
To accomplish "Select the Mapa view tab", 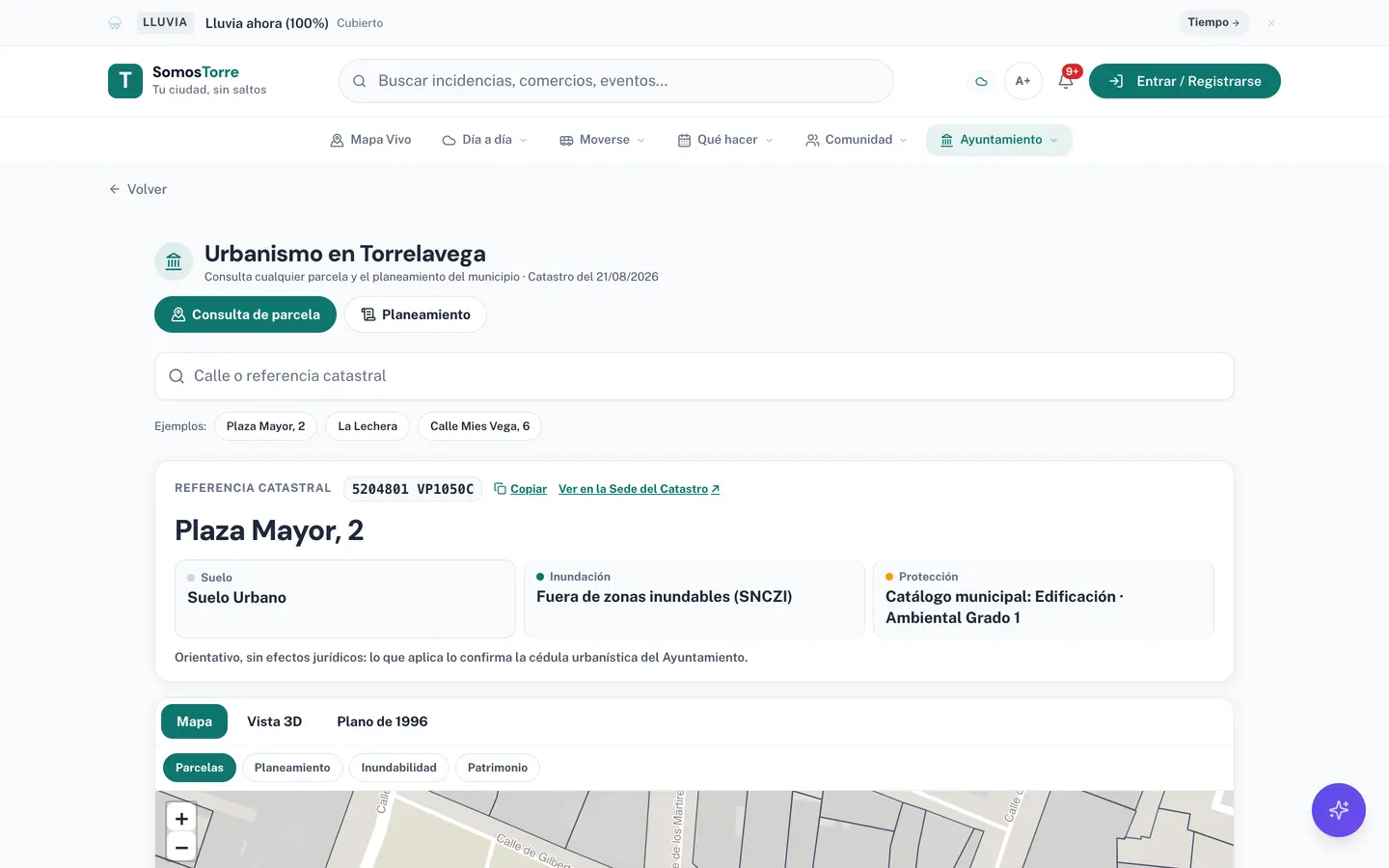I will [x=194, y=721].
